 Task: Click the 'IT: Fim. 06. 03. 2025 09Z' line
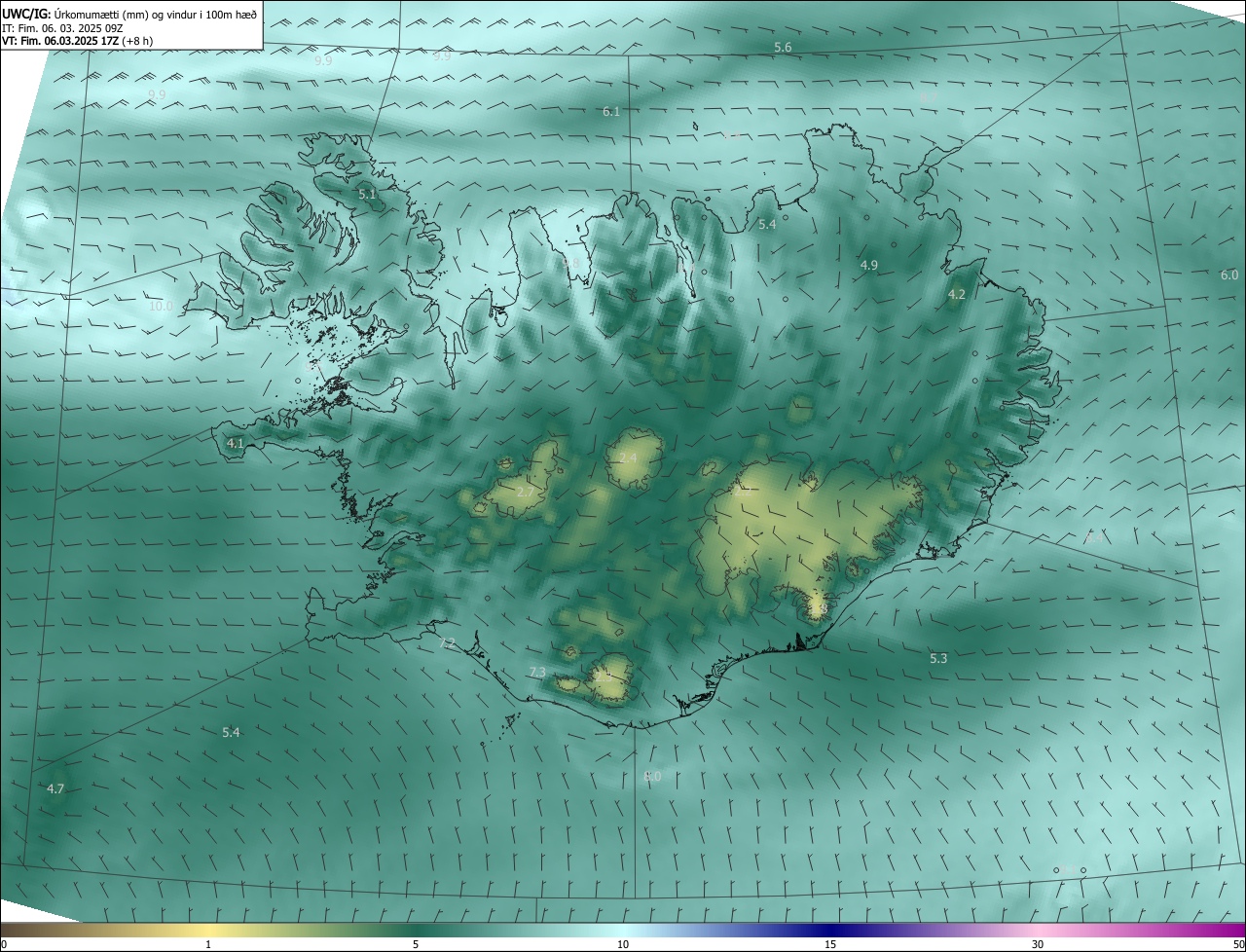(62, 28)
